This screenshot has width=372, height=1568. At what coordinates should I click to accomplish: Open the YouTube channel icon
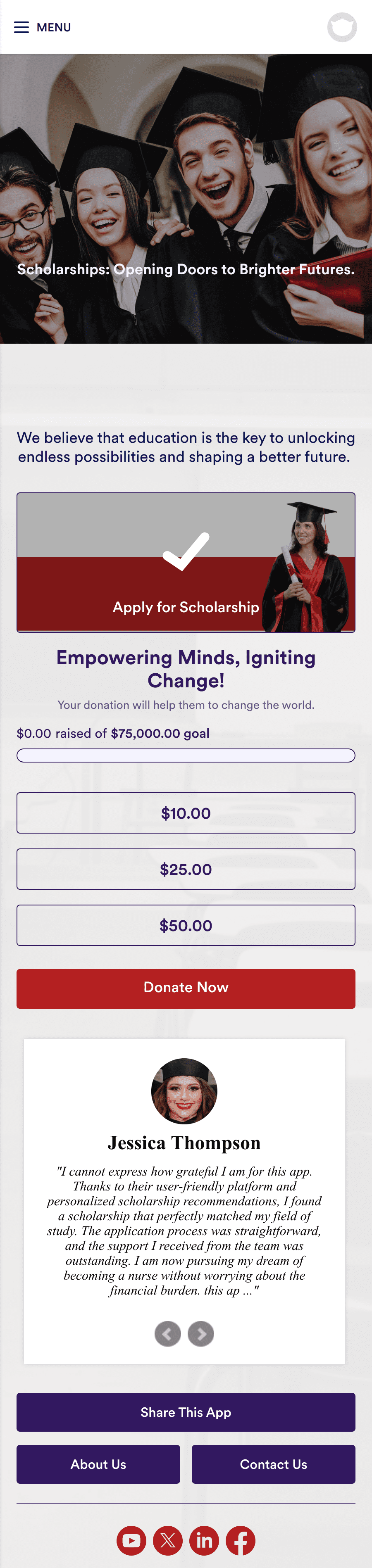pyautogui.click(x=131, y=1541)
